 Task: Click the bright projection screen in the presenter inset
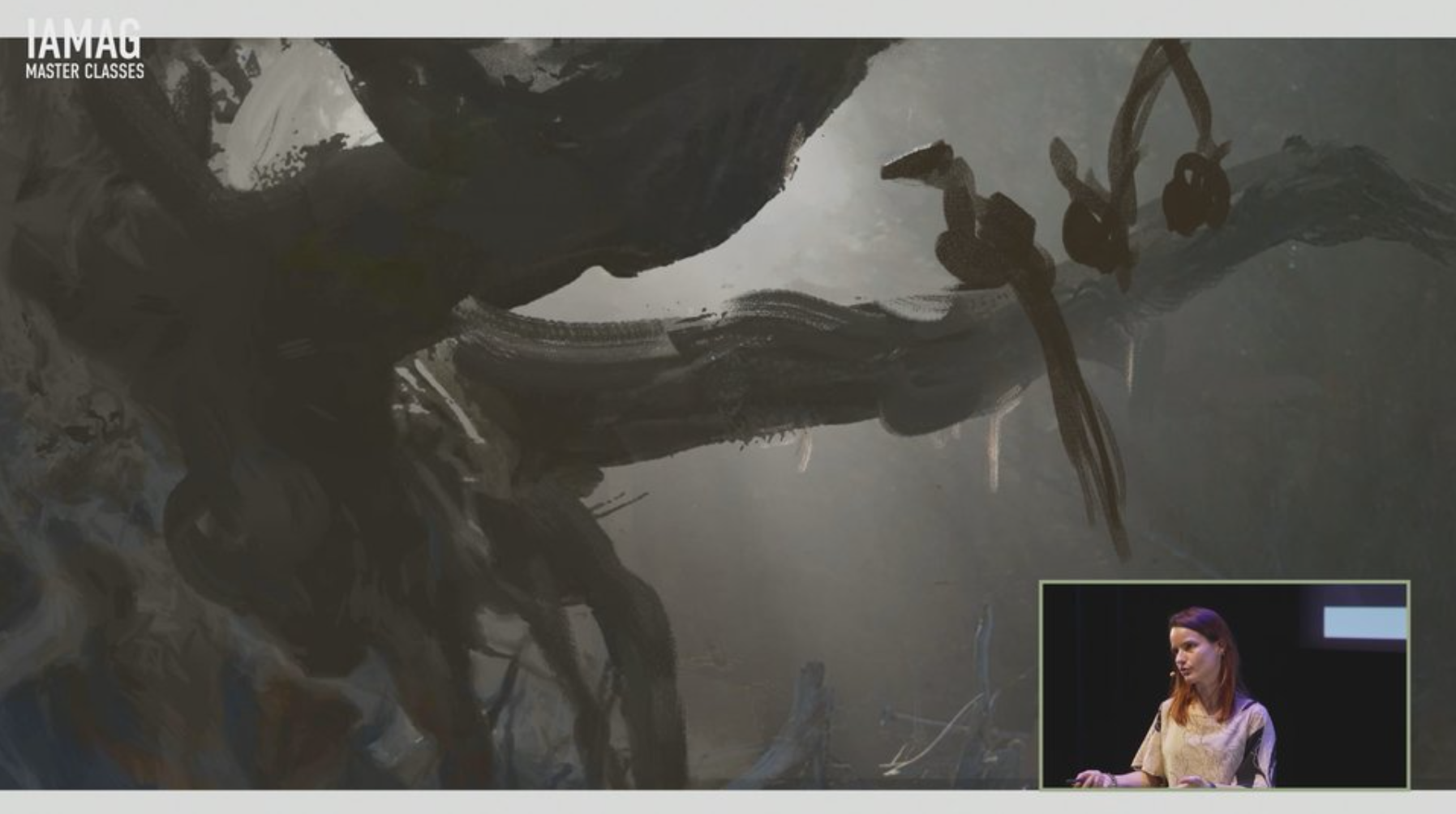click(1364, 623)
